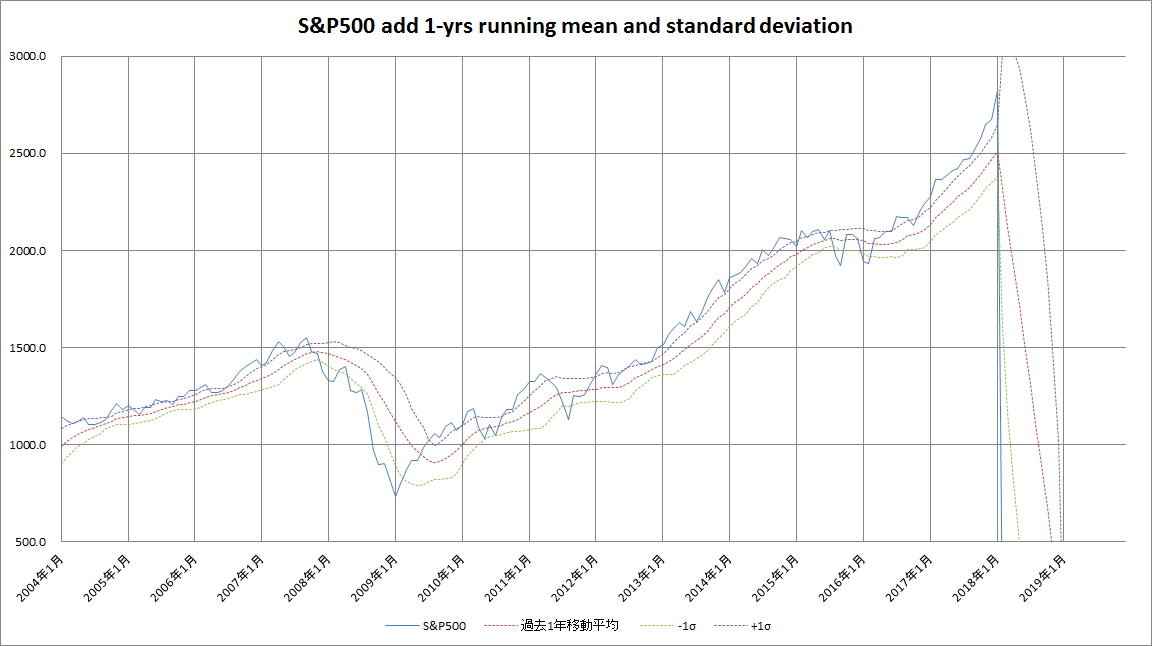Click the 2014年1月 x-axis label
Screen dimensions: 1152x646
pos(709,579)
